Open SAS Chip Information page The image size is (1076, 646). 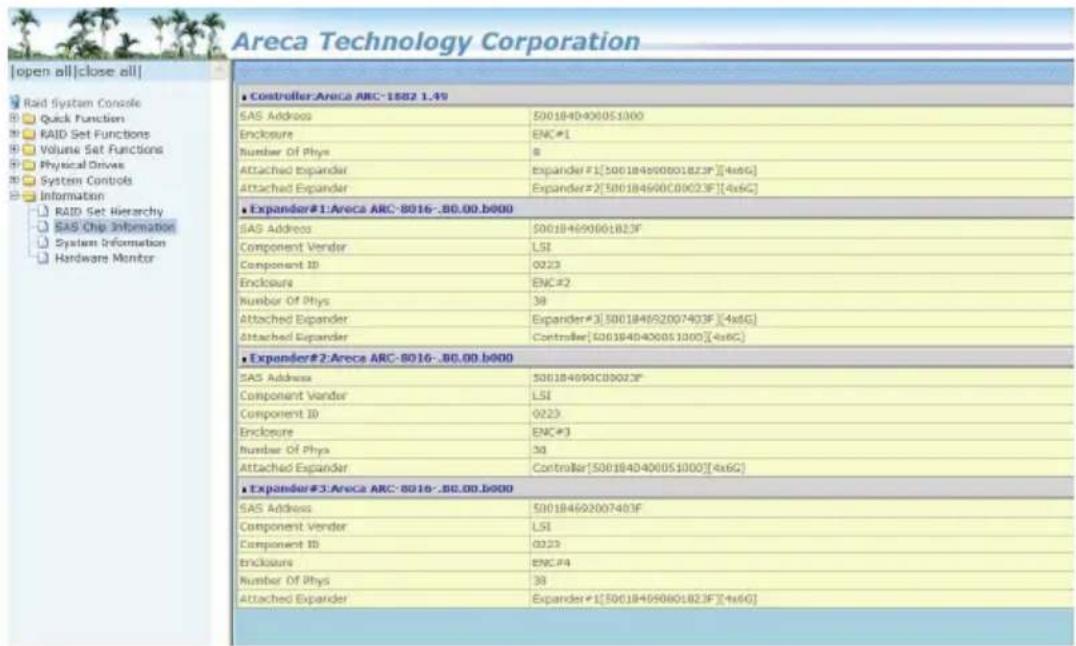115,227
